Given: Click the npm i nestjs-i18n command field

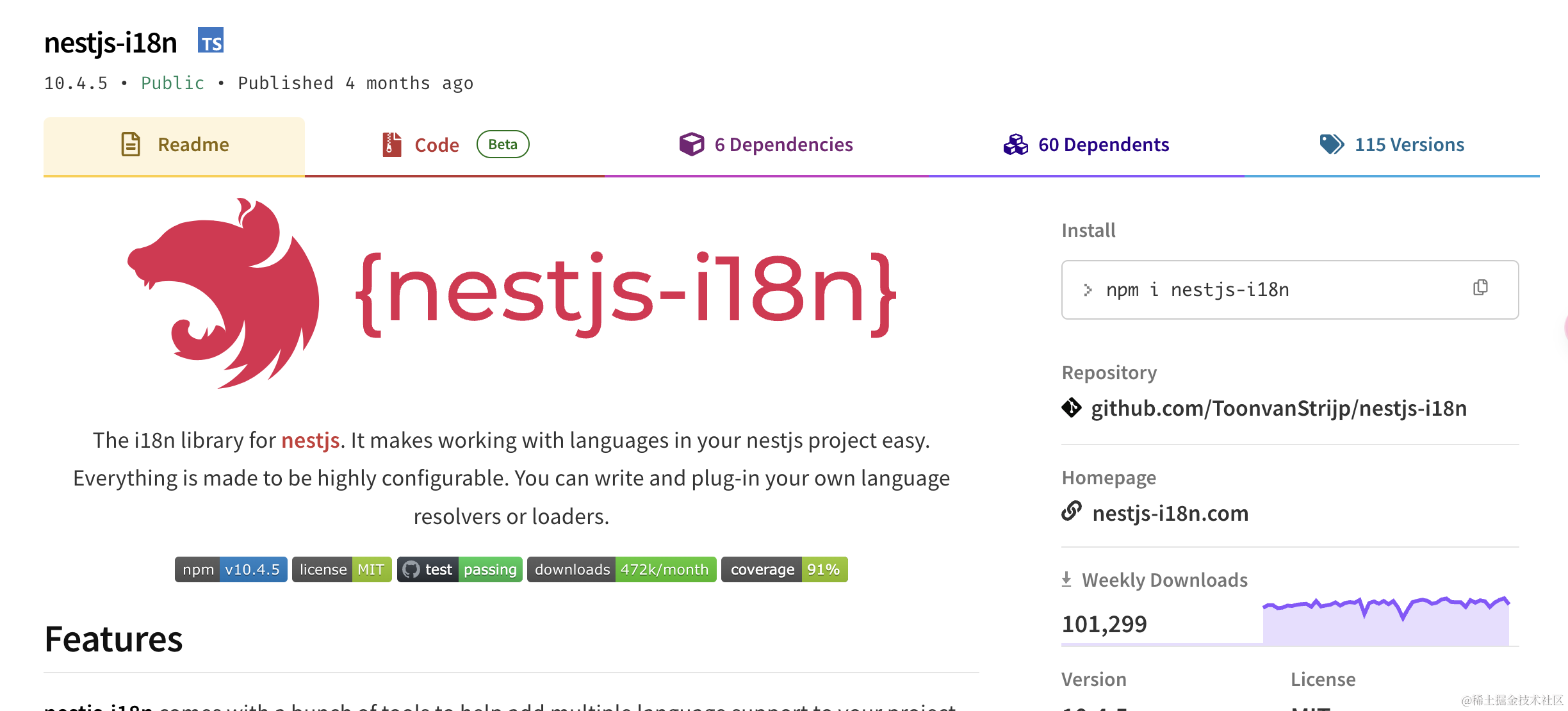Looking at the screenshot, I should [1230, 290].
